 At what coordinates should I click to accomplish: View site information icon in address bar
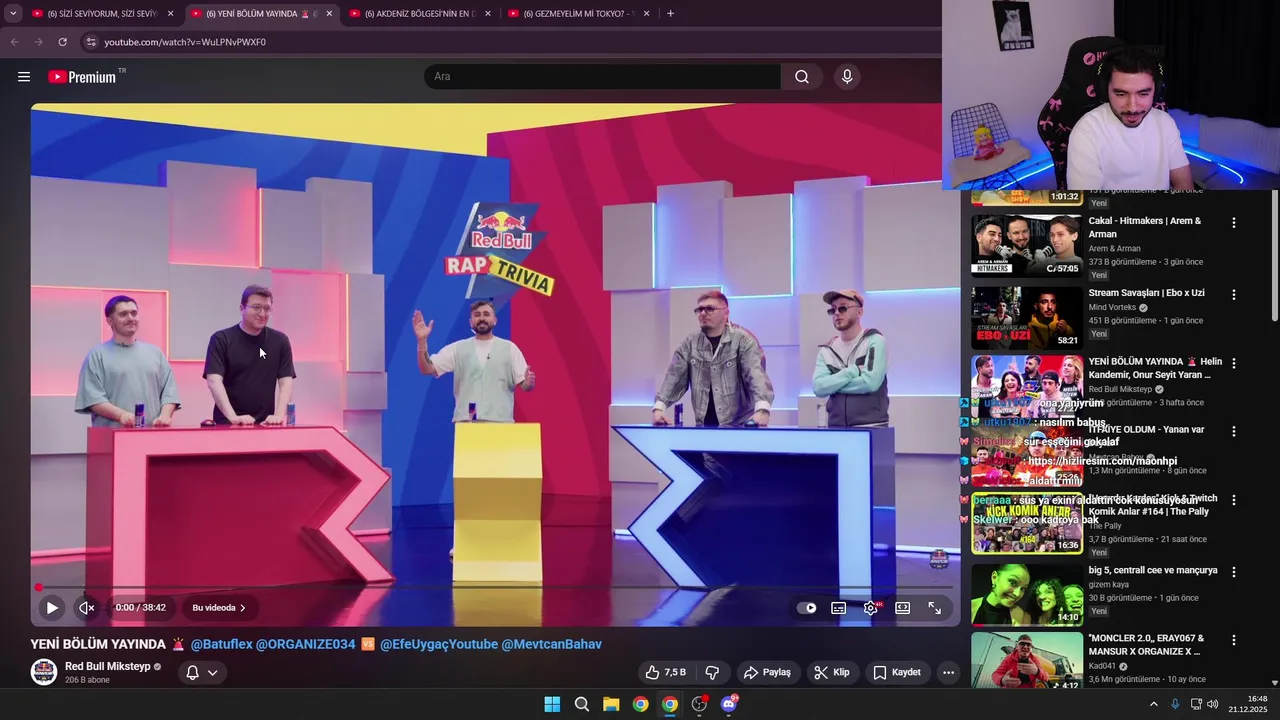[91, 42]
